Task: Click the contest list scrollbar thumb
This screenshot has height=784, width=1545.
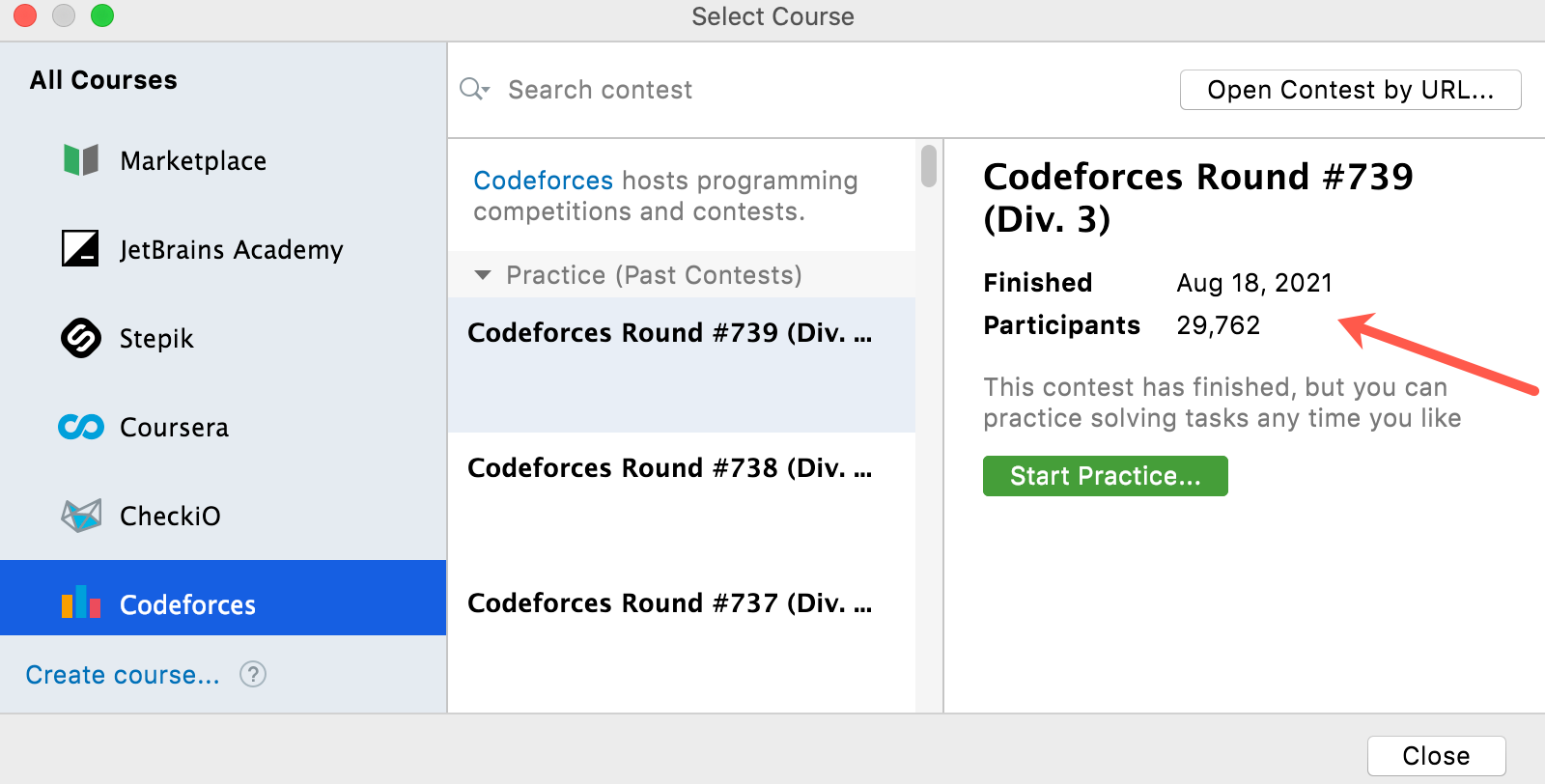Action: click(929, 166)
